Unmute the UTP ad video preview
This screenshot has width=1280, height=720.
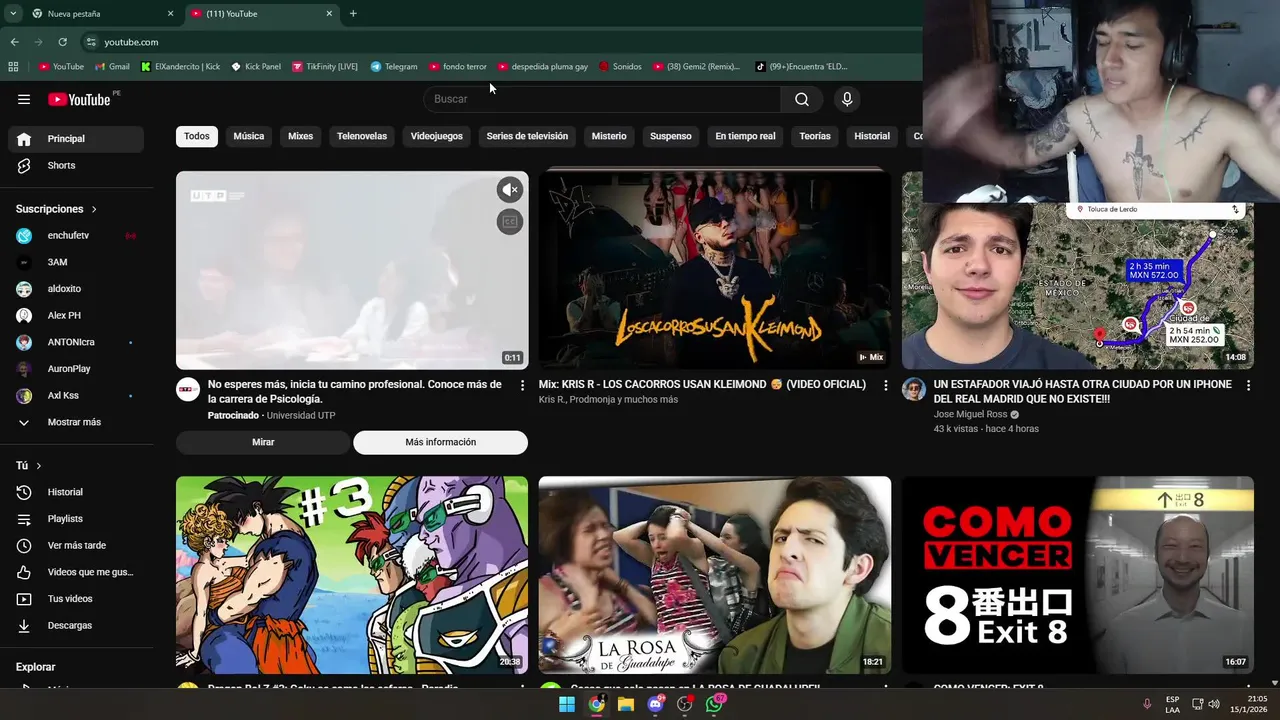point(510,190)
